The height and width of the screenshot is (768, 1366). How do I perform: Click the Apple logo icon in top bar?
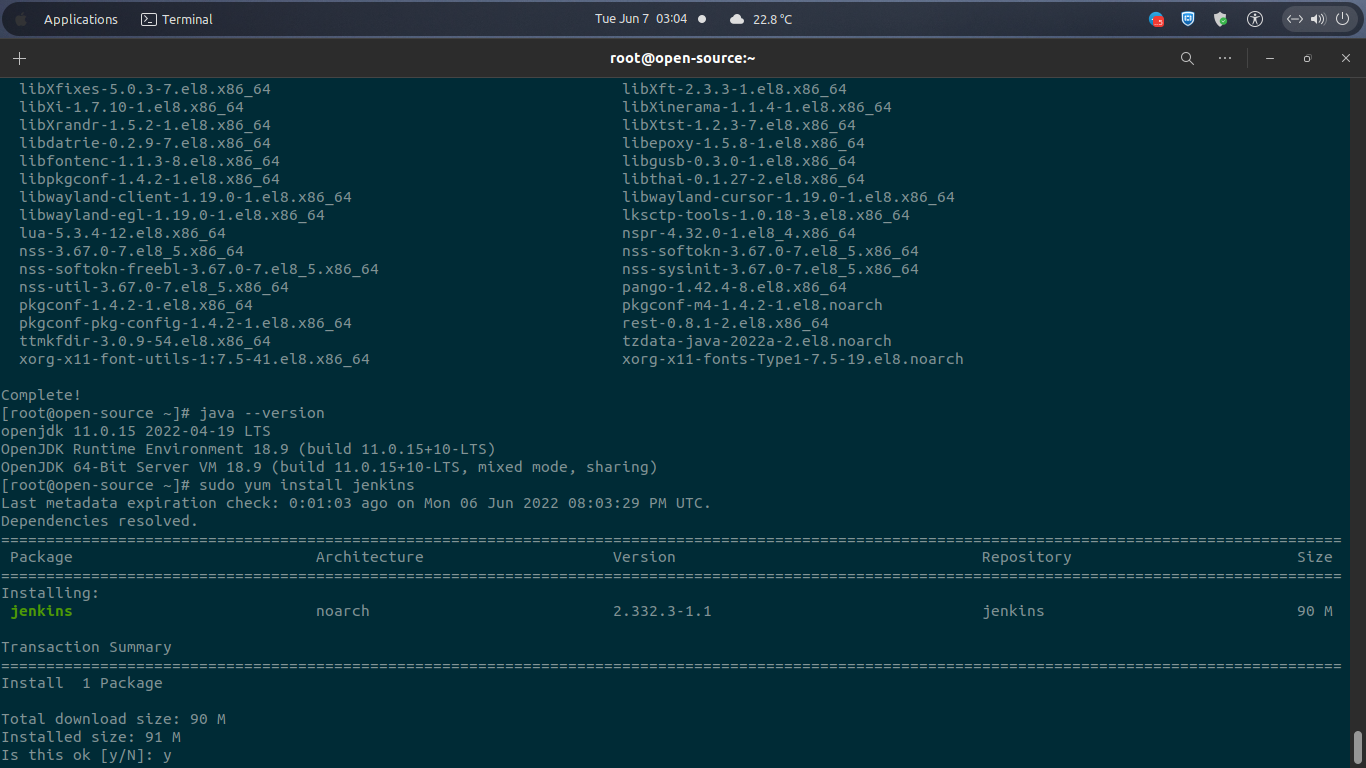point(21,19)
